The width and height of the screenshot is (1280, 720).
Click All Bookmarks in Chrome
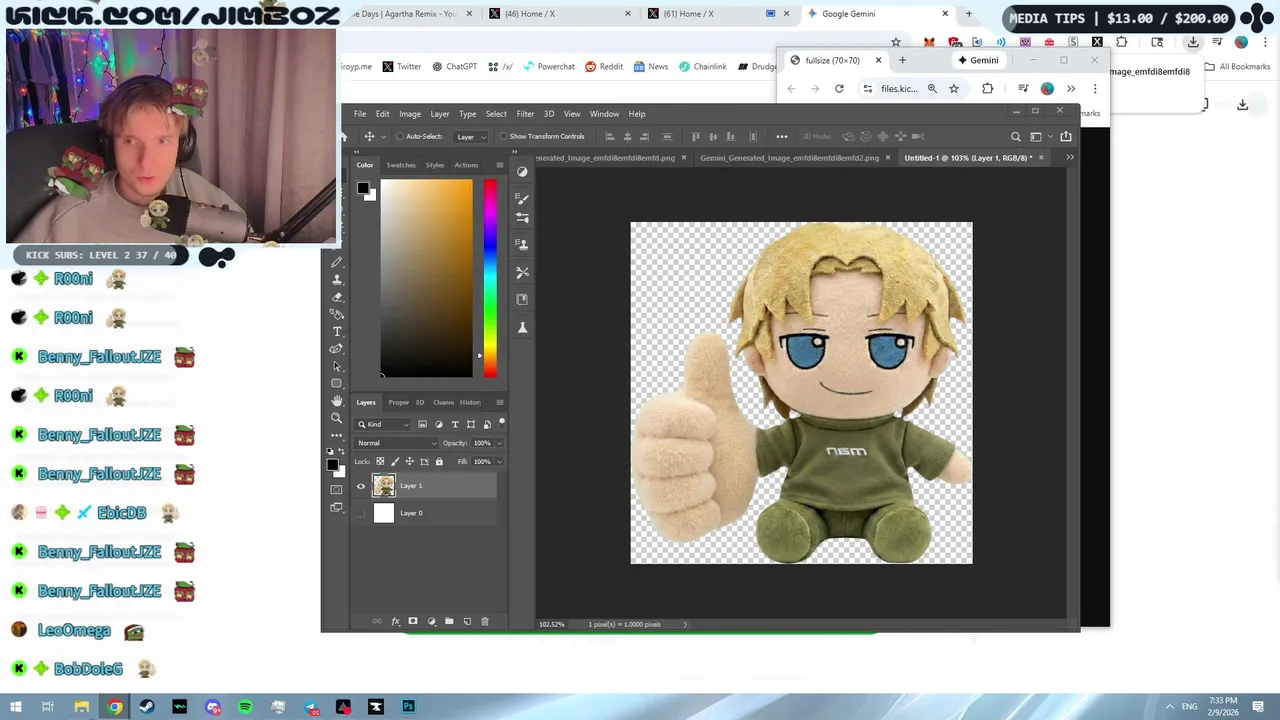(x=1237, y=67)
